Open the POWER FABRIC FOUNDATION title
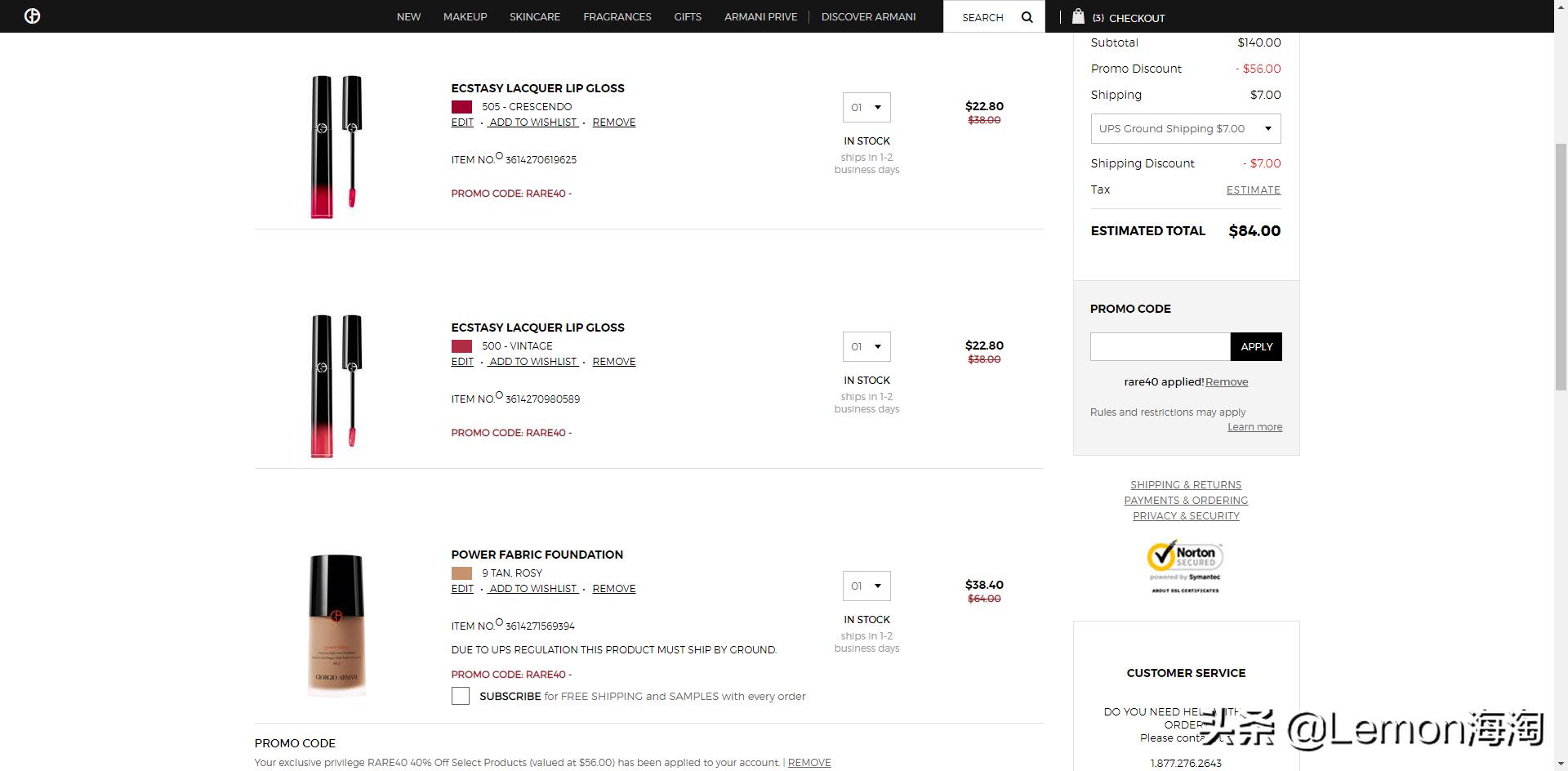Screen dimensions: 1568x771 [x=537, y=555]
